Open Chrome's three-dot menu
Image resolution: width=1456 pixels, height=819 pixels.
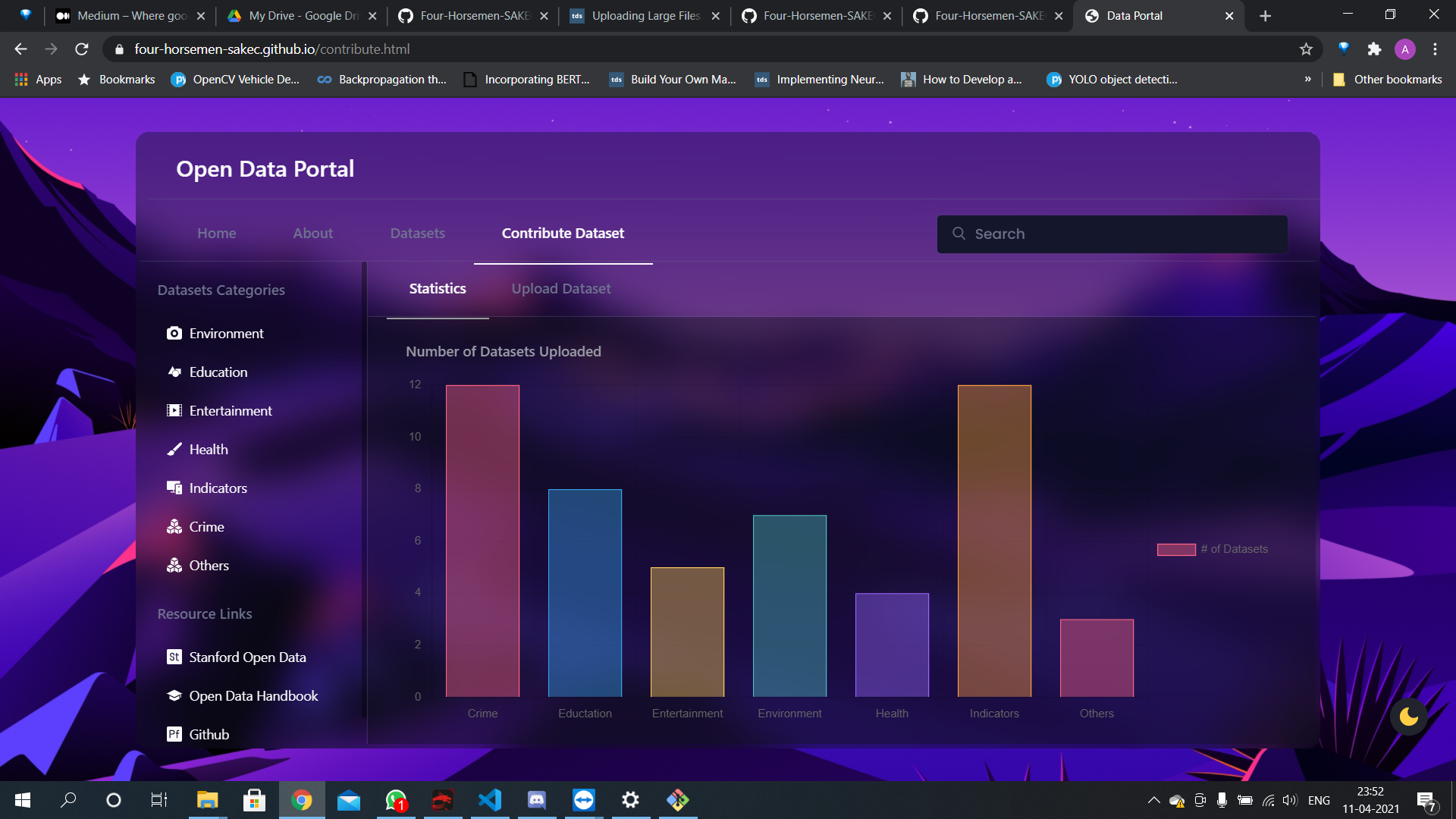click(x=1435, y=49)
